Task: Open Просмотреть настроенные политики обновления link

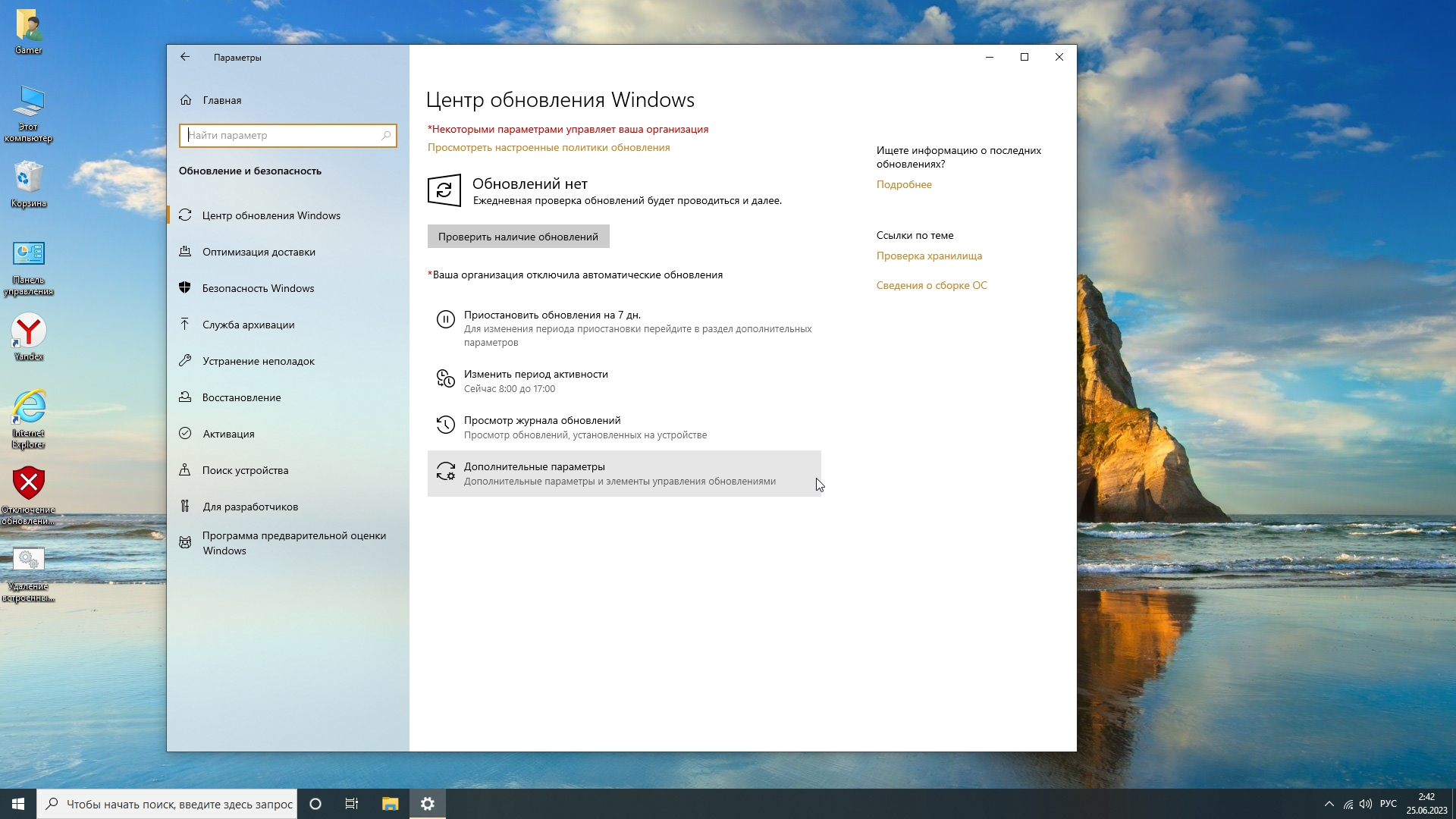Action: [548, 148]
